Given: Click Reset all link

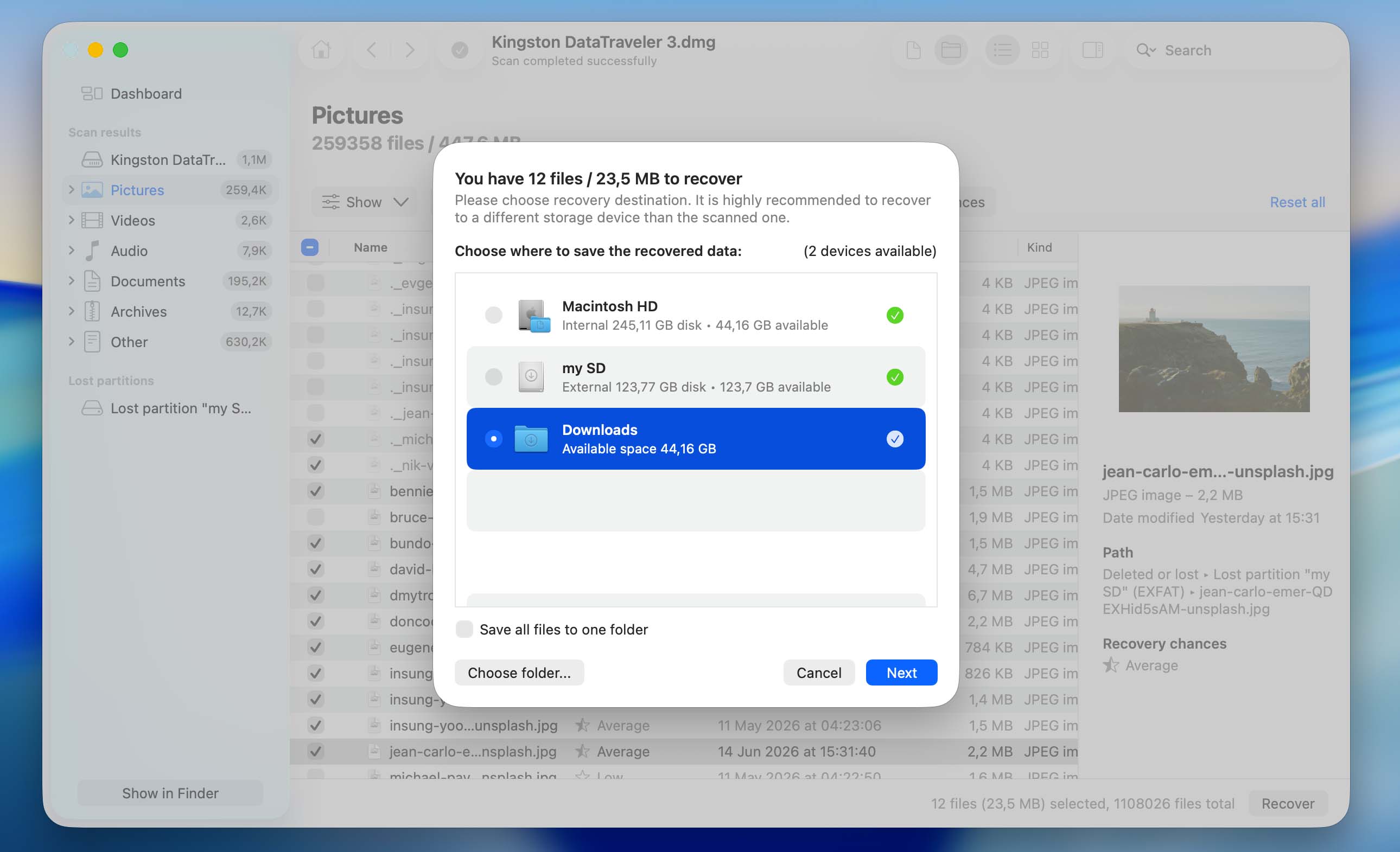Looking at the screenshot, I should pos(1297,202).
